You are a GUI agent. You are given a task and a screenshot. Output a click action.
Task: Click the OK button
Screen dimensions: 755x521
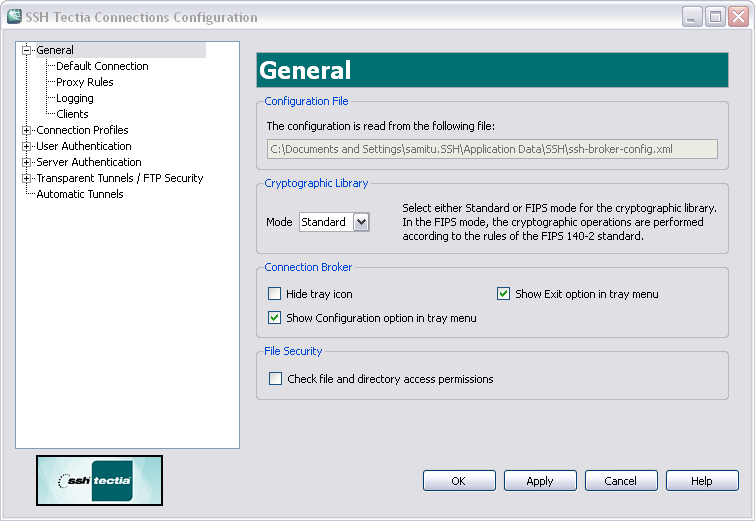tap(459, 481)
